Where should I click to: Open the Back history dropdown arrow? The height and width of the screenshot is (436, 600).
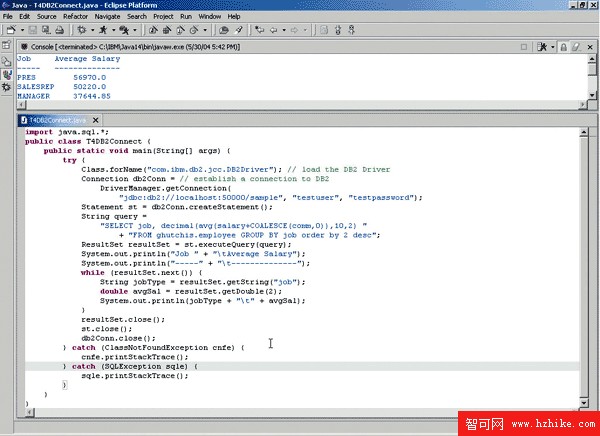coord(284,30)
